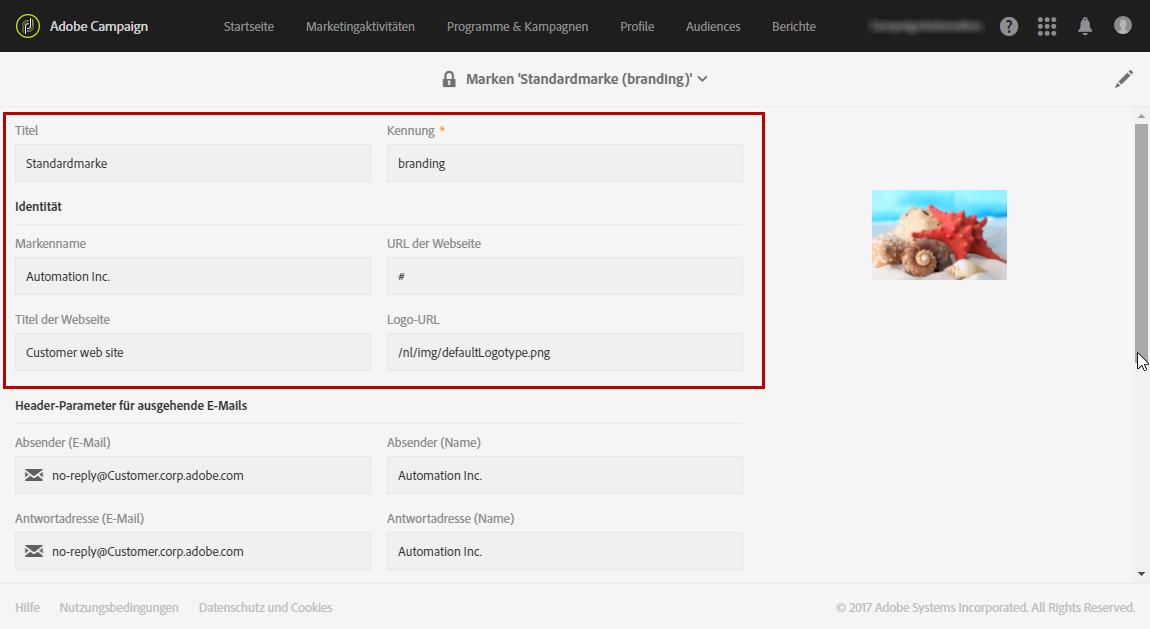Click the Antwortadresse (Name) field
This screenshot has height=629, width=1150.
(x=565, y=551)
